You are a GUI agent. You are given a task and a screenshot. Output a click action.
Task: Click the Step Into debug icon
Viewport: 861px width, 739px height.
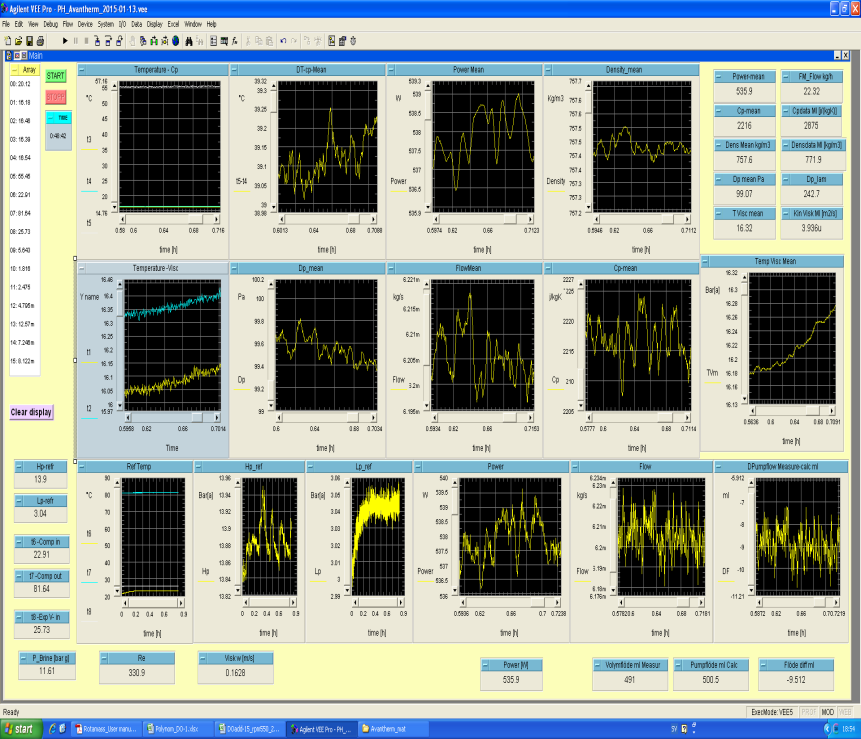97,41
